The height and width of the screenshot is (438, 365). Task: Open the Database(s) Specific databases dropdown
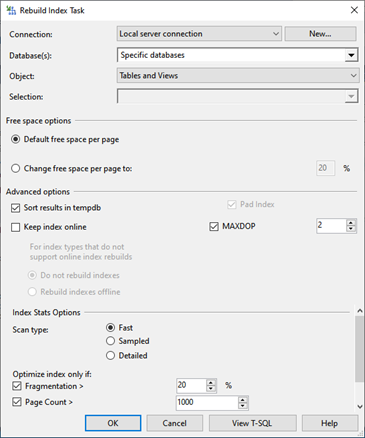click(351, 55)
